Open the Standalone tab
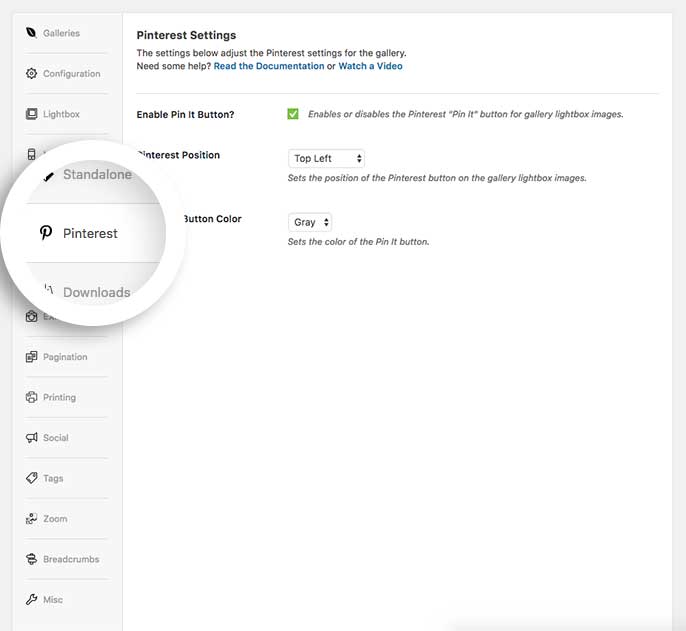 point(97,174)
